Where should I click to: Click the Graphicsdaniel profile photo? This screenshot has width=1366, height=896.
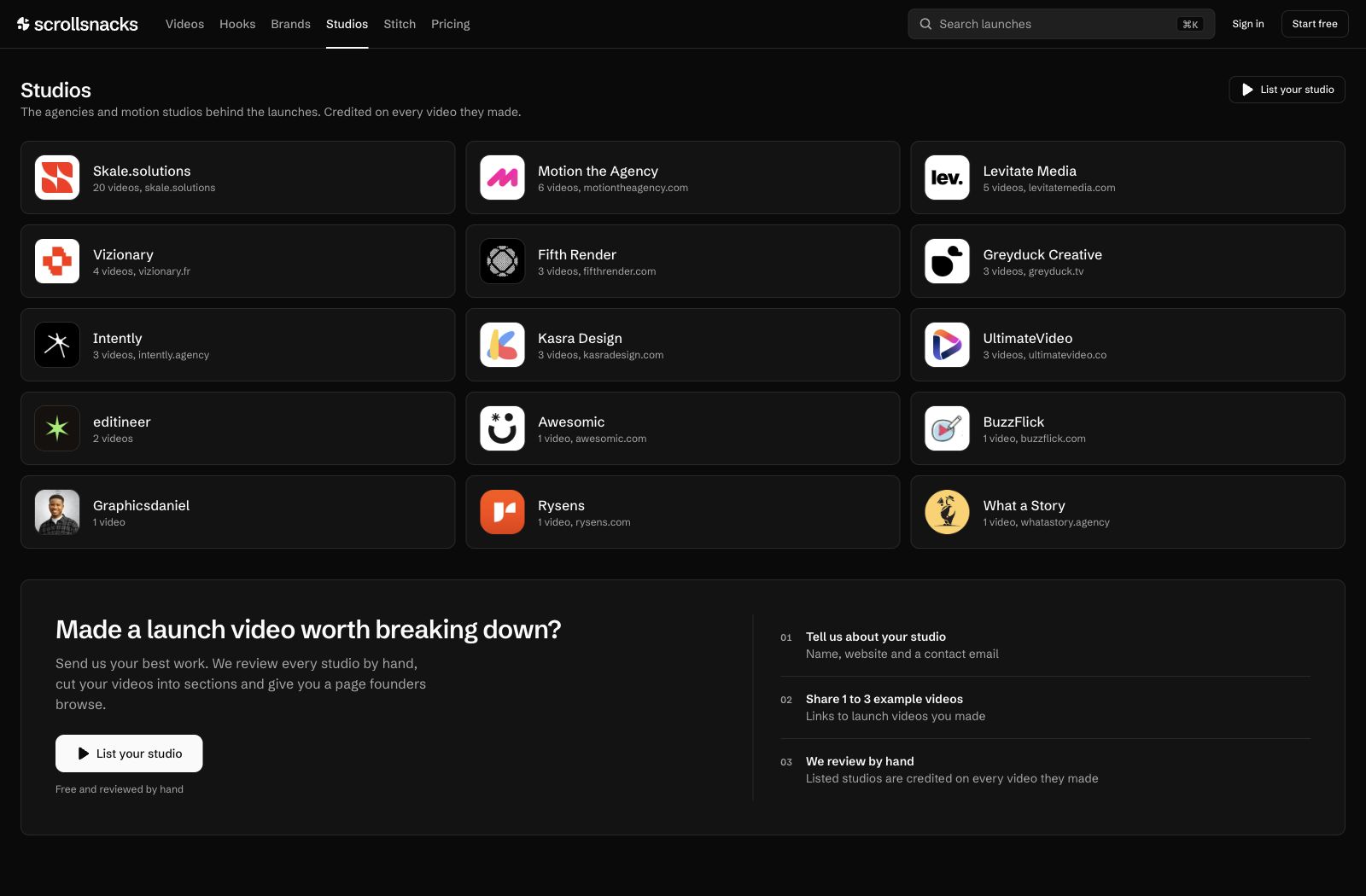[57, 512]
